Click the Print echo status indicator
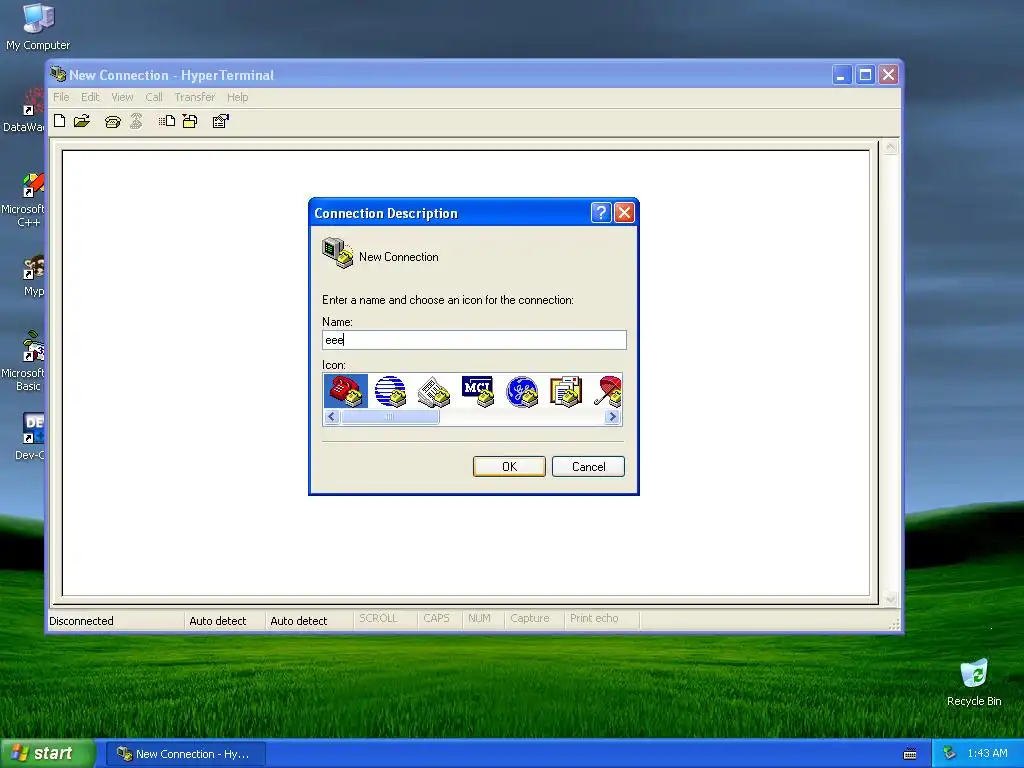Screen dimensions: 1024x768 pos(594,618)
